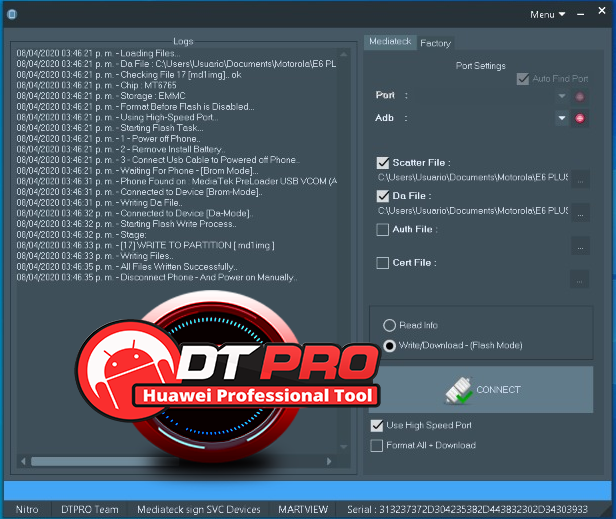Viewport: 616px width, 519px height.
Task: Browse for Auth File with ellipsis button
Action: coord(580,247)
